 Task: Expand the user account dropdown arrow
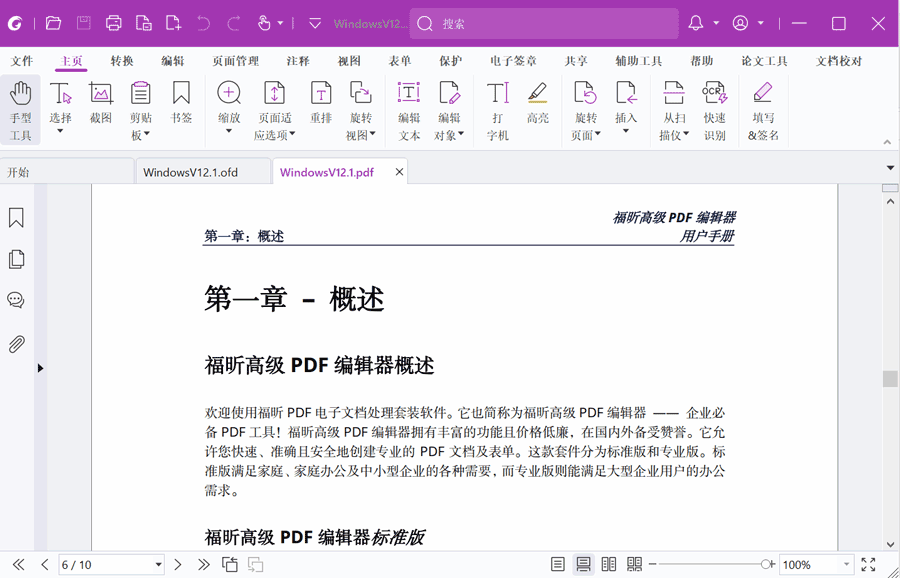click(x=761, y=23)
